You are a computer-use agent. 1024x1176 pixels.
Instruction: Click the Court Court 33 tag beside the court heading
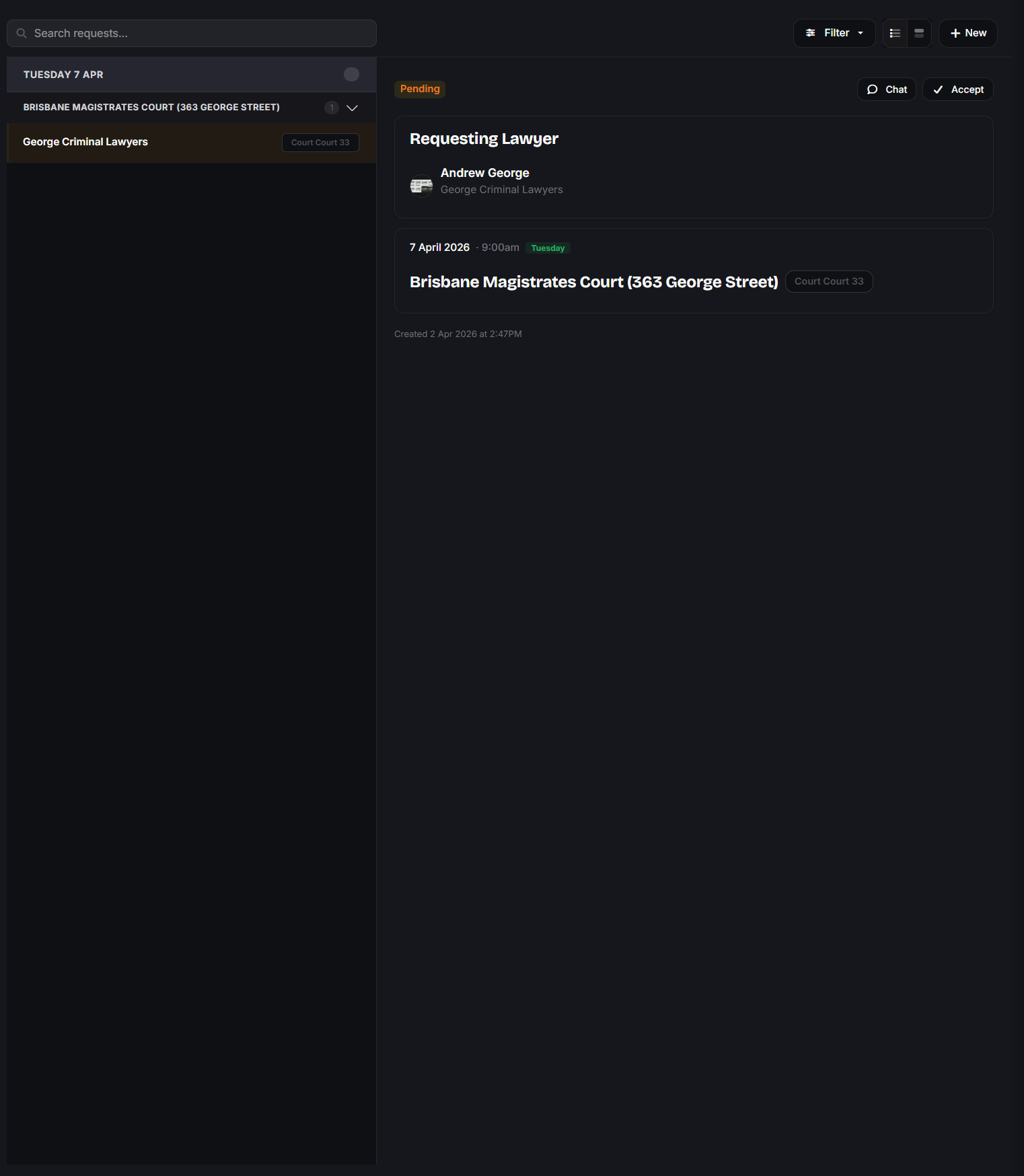coord(829,281)
